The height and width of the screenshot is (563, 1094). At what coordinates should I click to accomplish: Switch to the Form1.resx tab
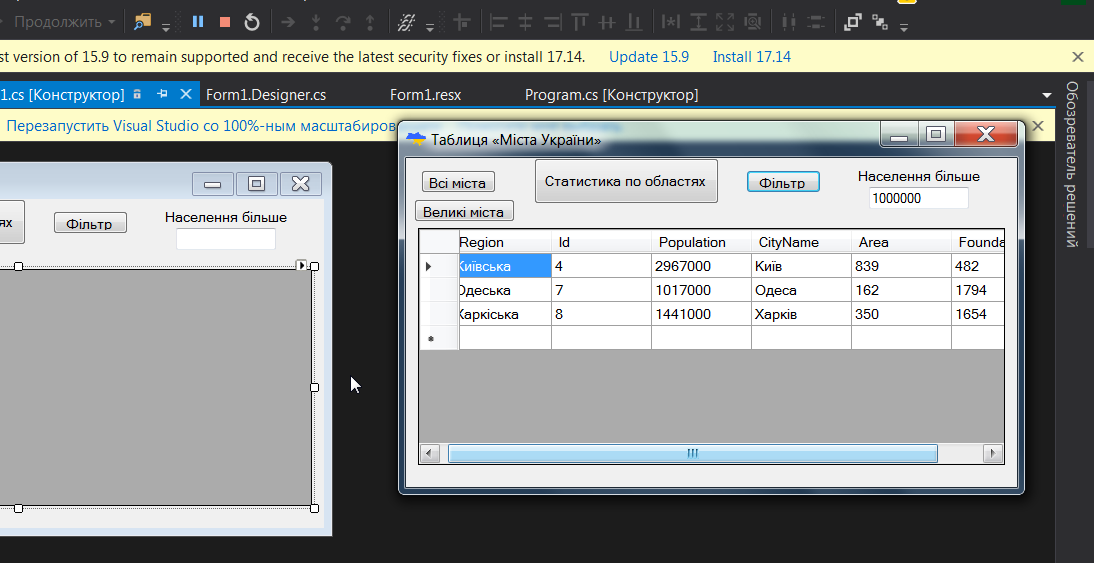click(x=426, y=95)
